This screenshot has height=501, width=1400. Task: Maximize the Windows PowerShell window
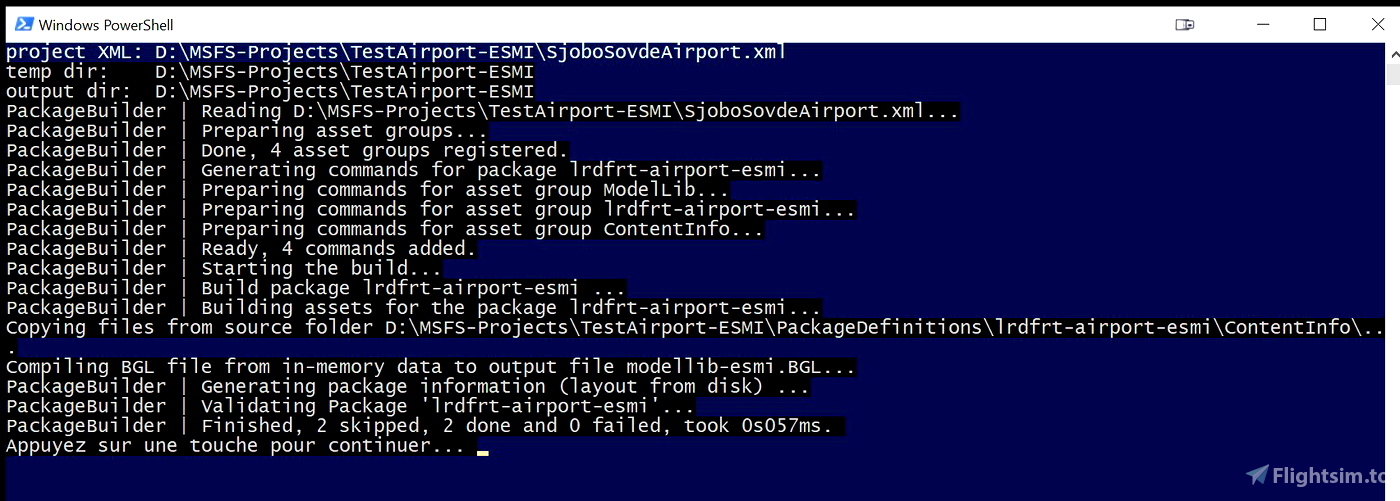[1319, 24]
